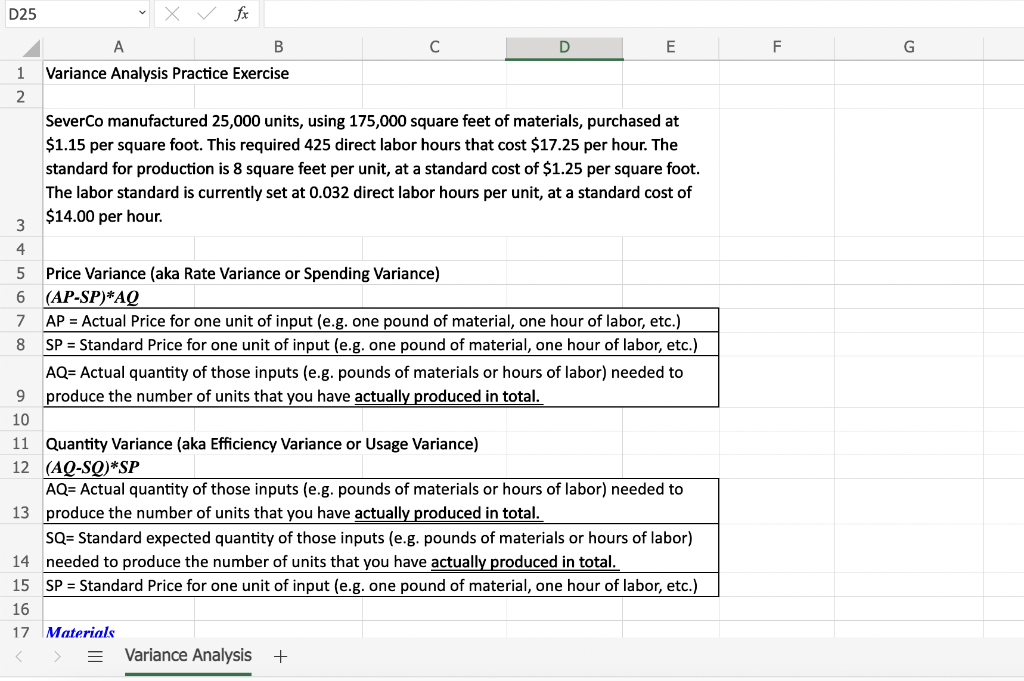Select the Variance Analysis sheet tab label

click(x=187, y=656)
